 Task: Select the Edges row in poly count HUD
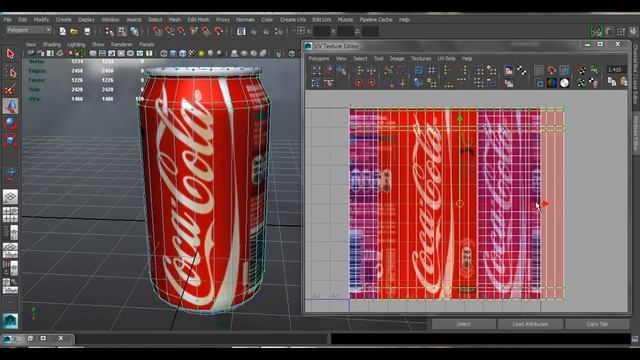86,71
